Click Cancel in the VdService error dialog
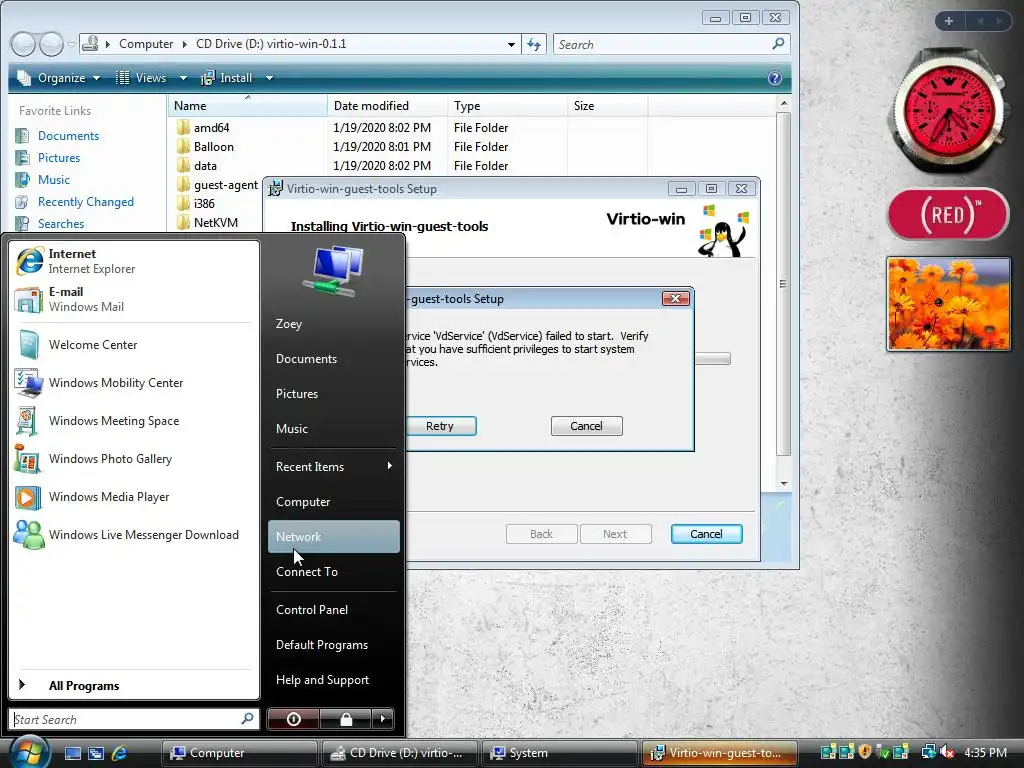Screen dimensions: 1024x768 pyautogui.click(x=586, y=426)
